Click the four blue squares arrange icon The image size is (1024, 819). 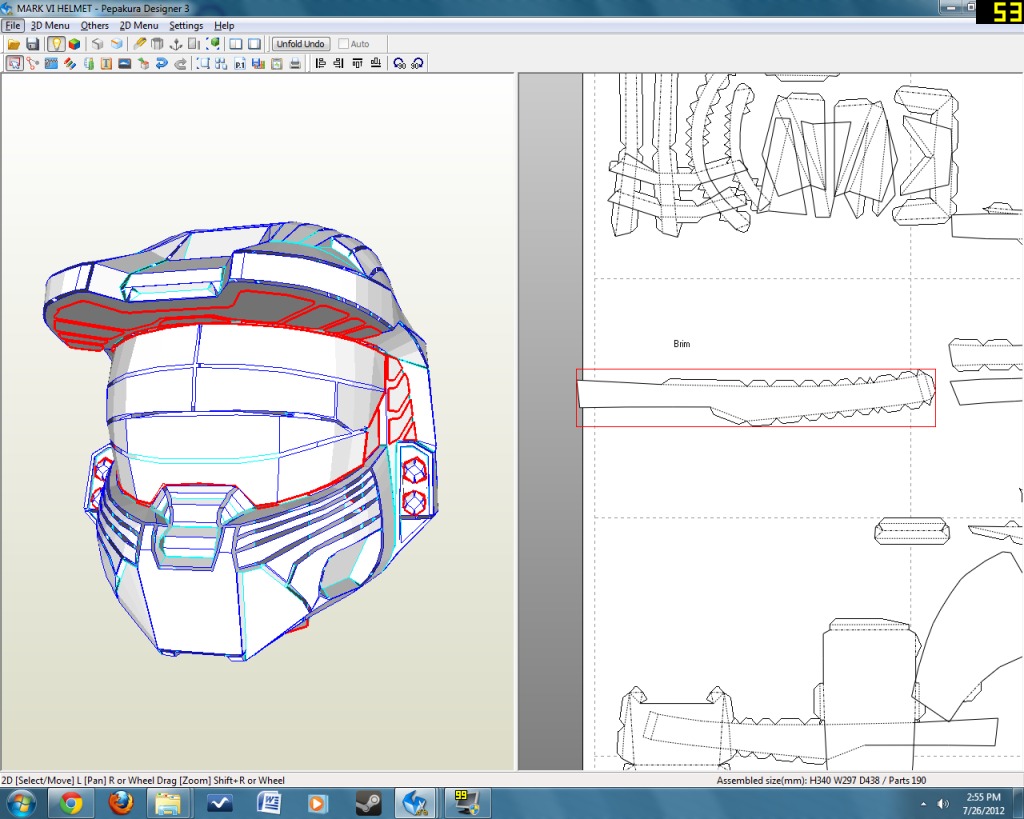pyautogui.click(x=221, y=63)
